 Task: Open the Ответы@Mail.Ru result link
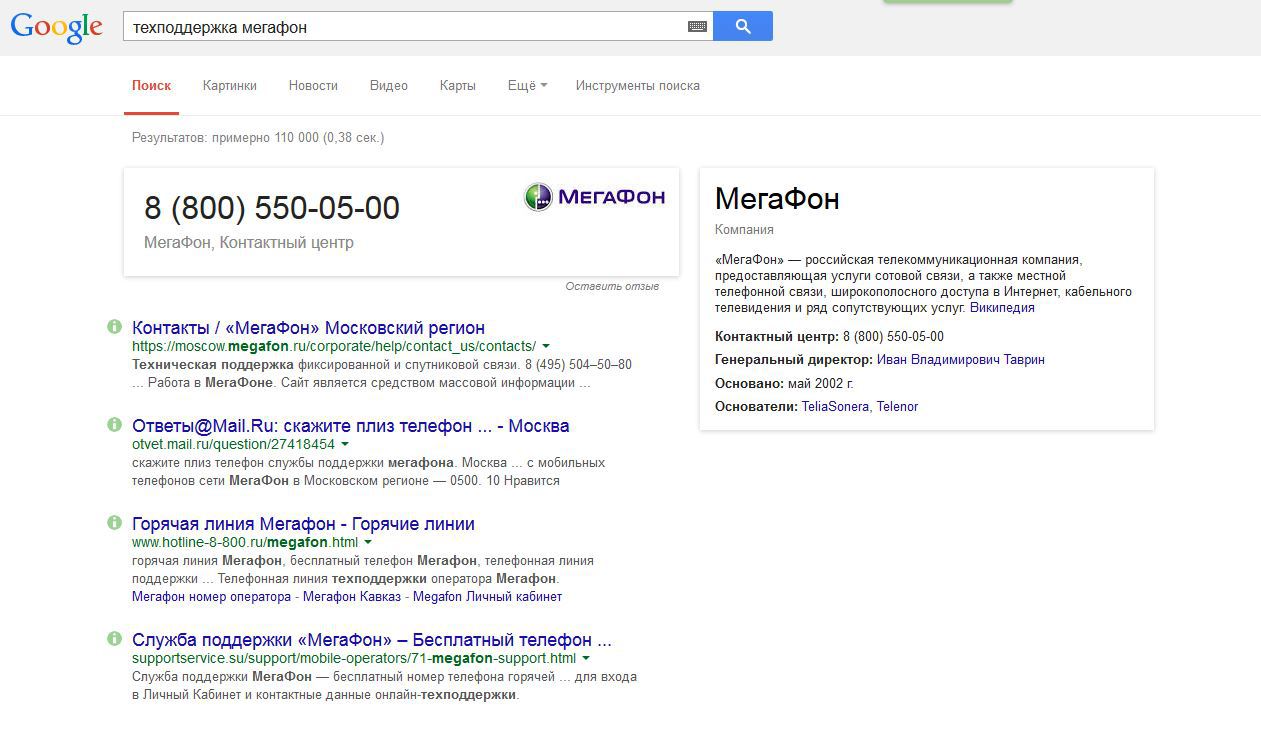[351, 425]
